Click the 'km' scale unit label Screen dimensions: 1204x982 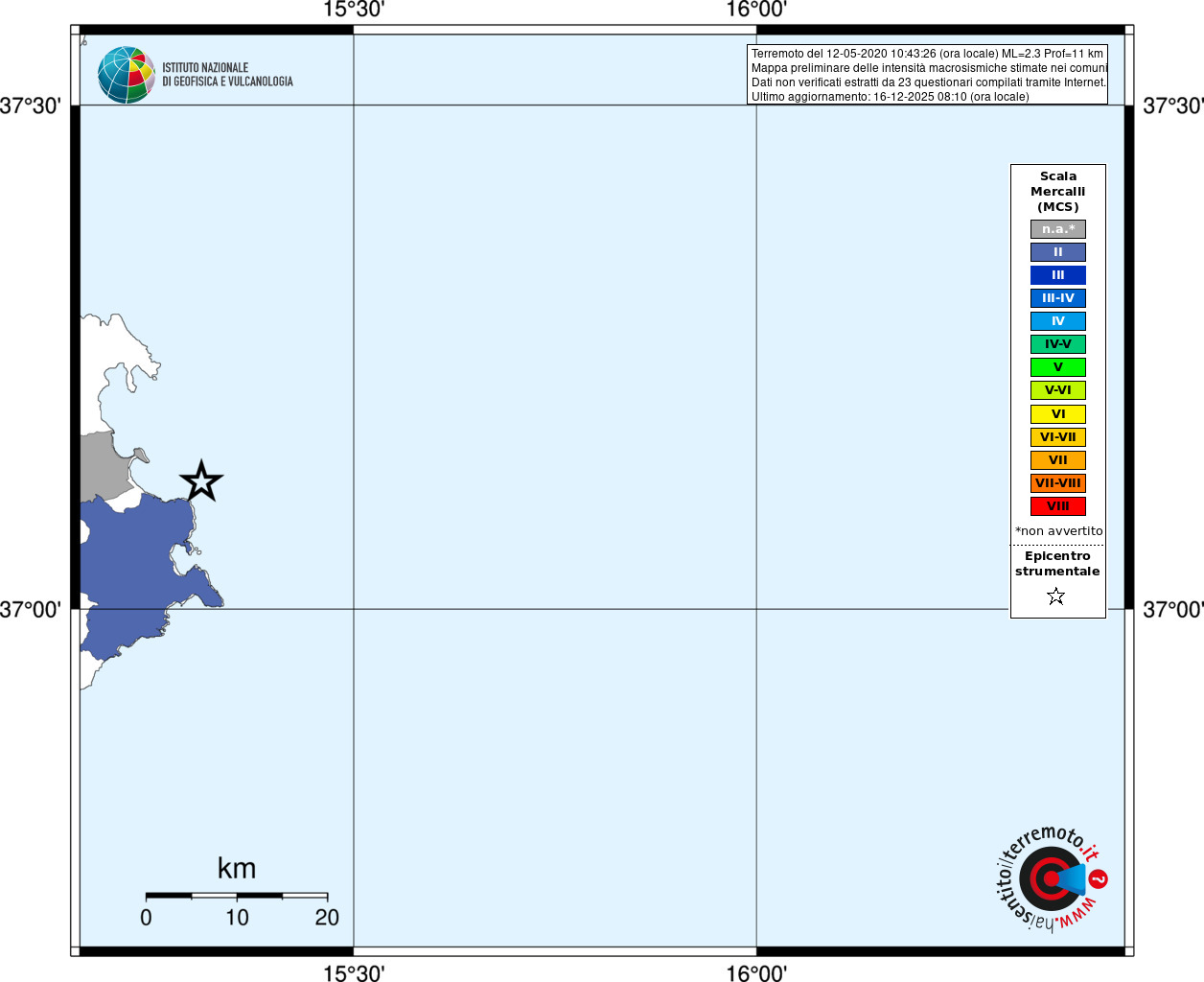point(237,869)
